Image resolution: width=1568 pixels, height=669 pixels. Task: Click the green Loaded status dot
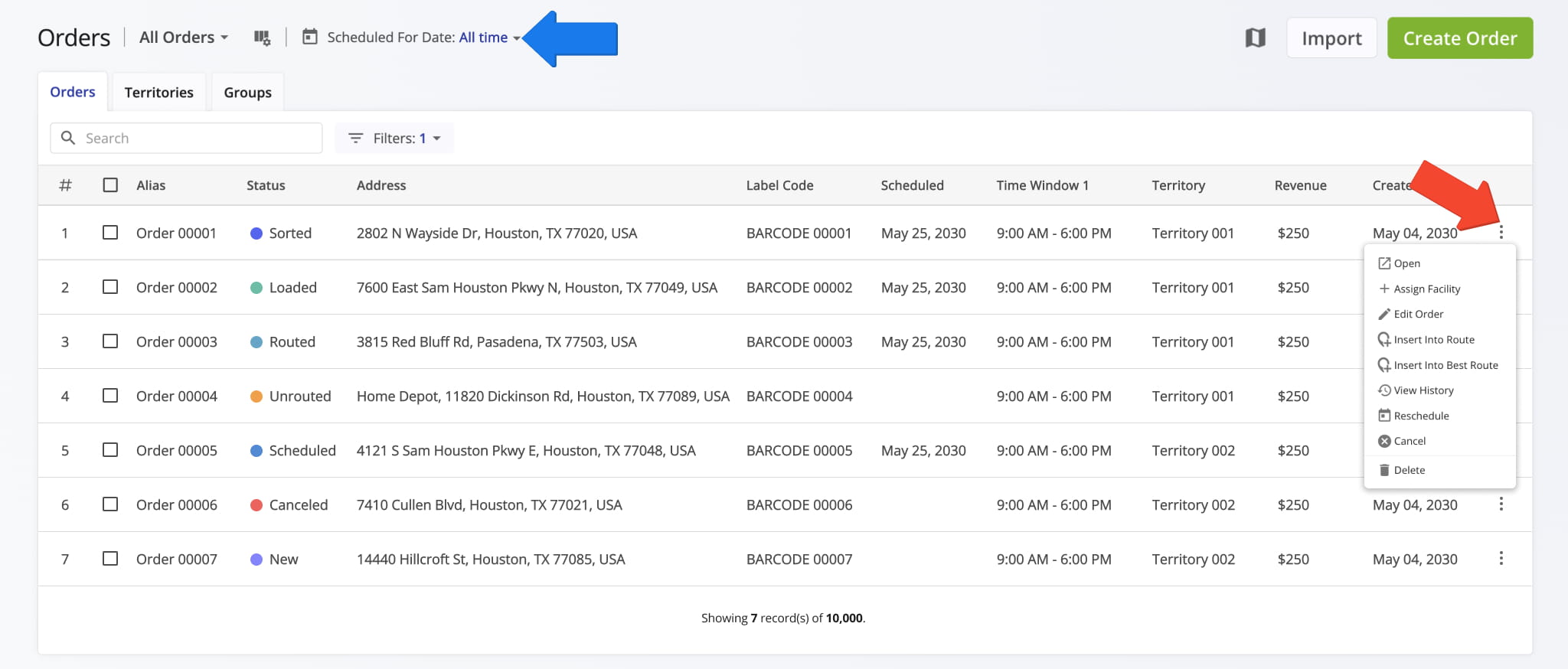(x=256, y=288)
